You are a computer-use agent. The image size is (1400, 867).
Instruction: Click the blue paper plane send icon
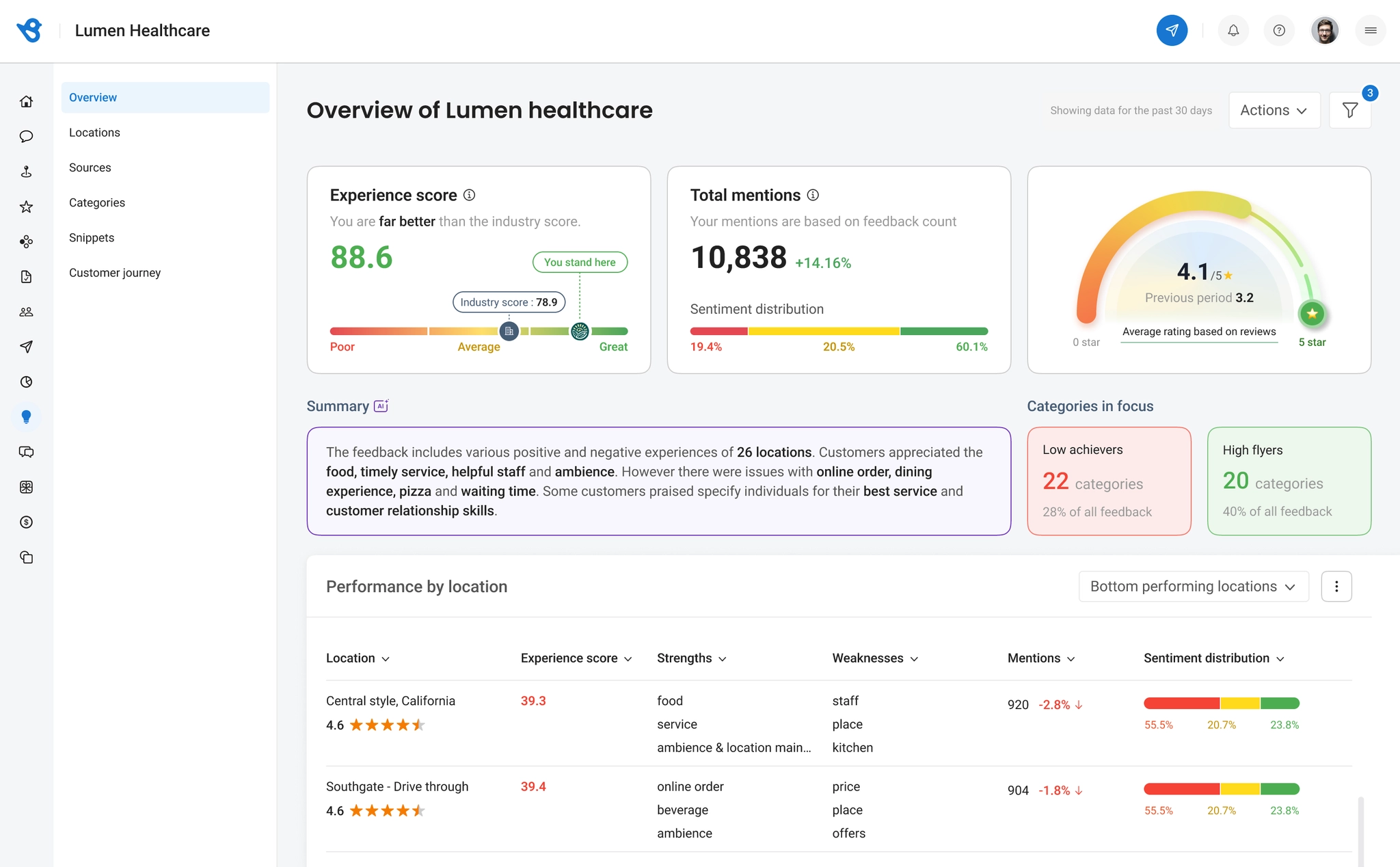point(1172,30)
